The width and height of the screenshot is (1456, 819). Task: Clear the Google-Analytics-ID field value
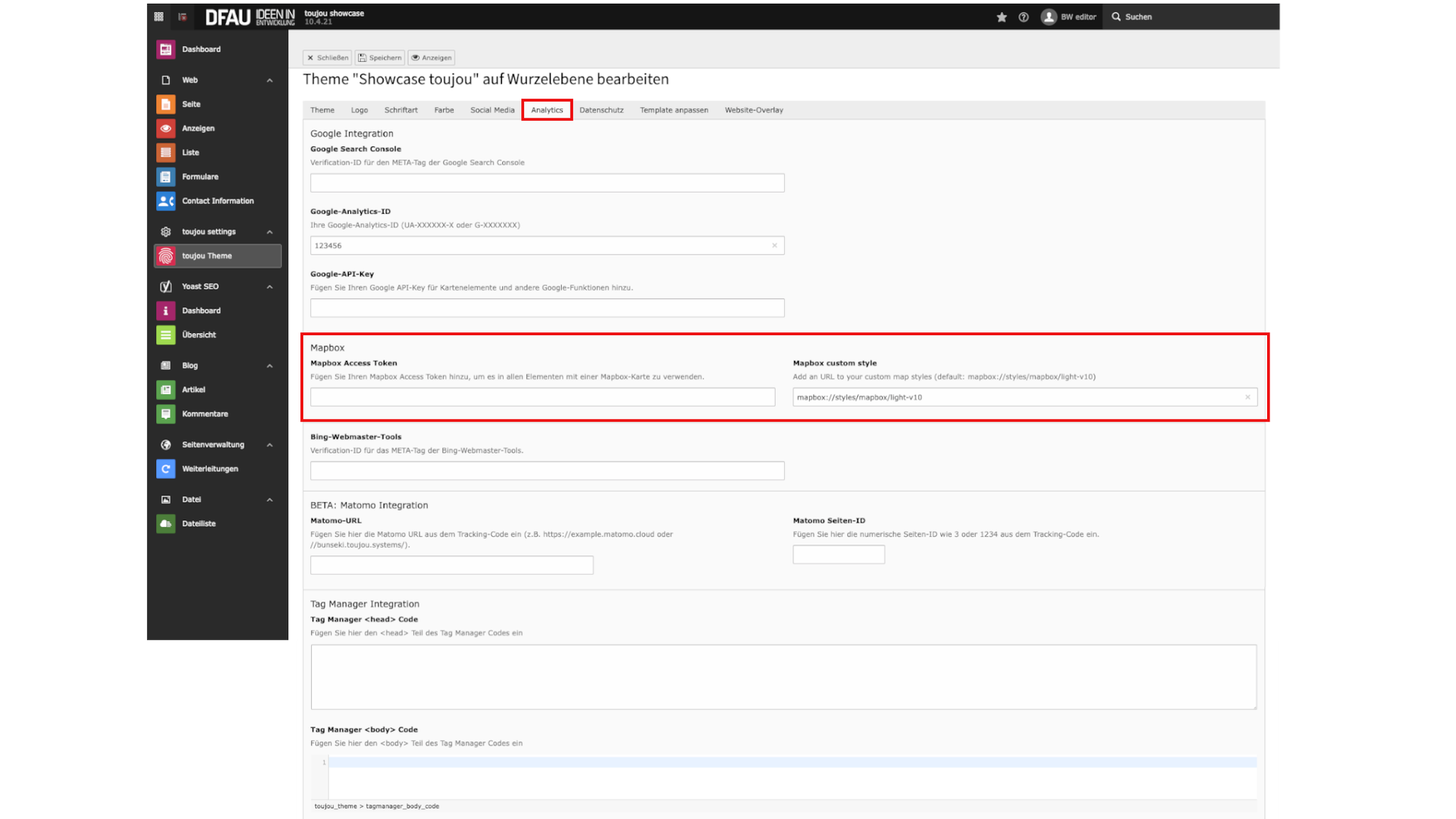[774, 246]
